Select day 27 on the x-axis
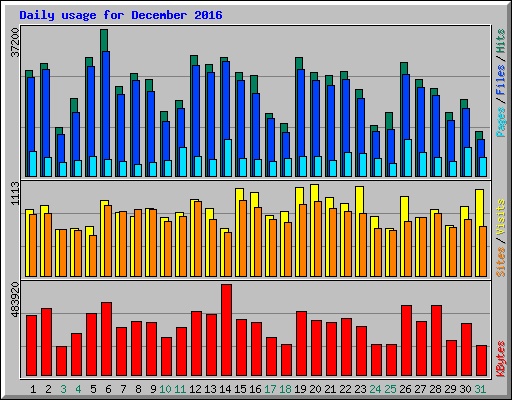512x400 pixels. click(x=420, y=389)
